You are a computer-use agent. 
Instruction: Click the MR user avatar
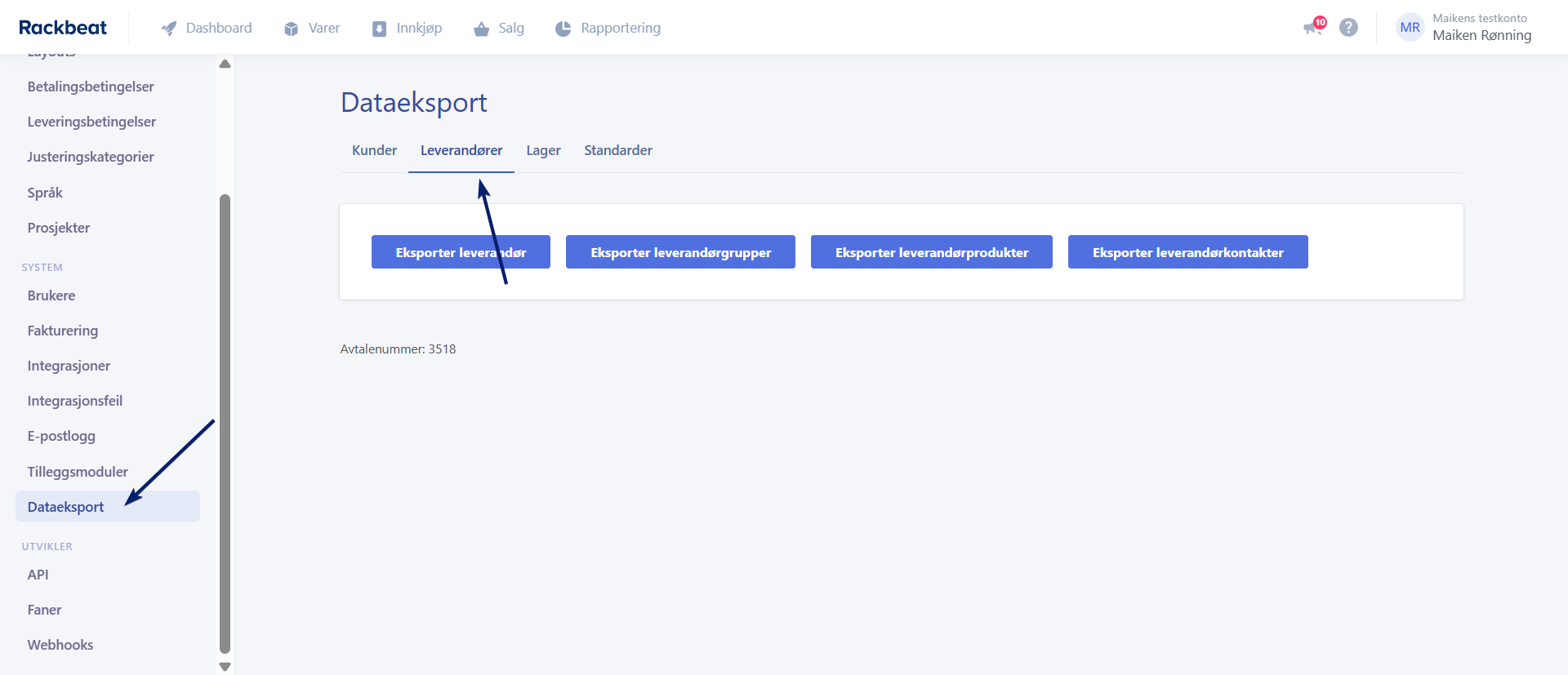pyautogui.click(x=1410, y=27)
